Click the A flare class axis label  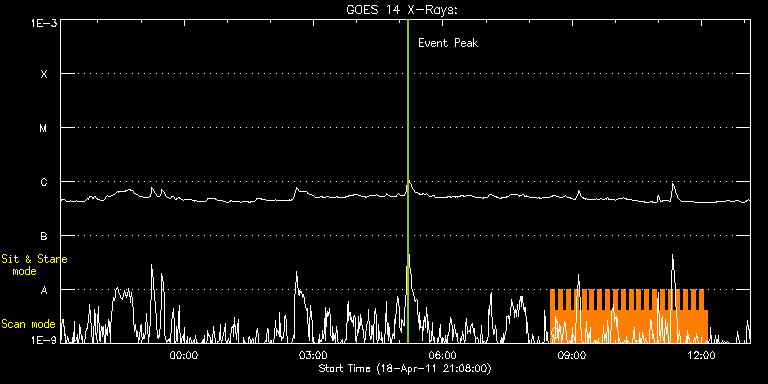[x=44, y=290]
